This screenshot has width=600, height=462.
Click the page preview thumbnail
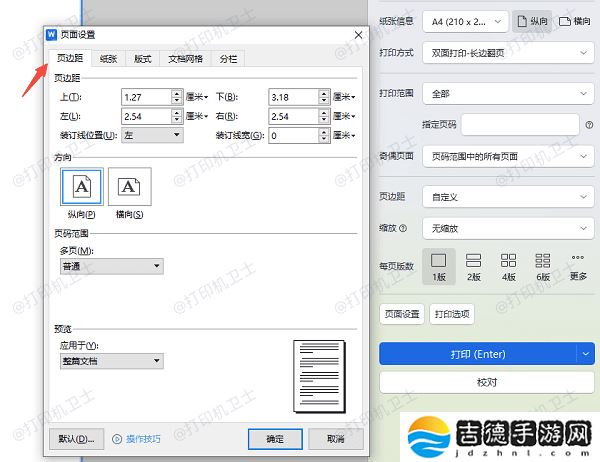point(320,377)
